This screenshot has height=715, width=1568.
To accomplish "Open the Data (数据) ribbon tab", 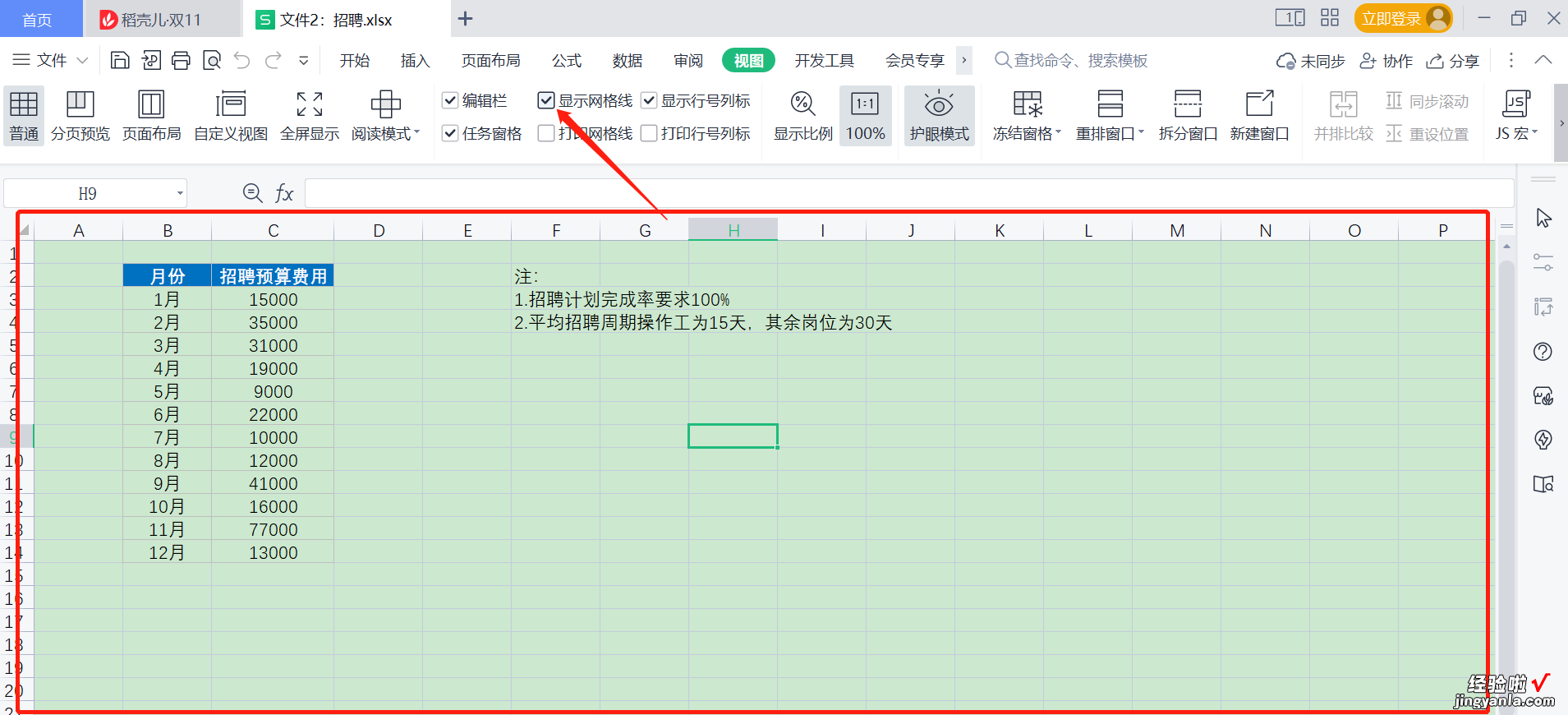I will tap(628, 60).
